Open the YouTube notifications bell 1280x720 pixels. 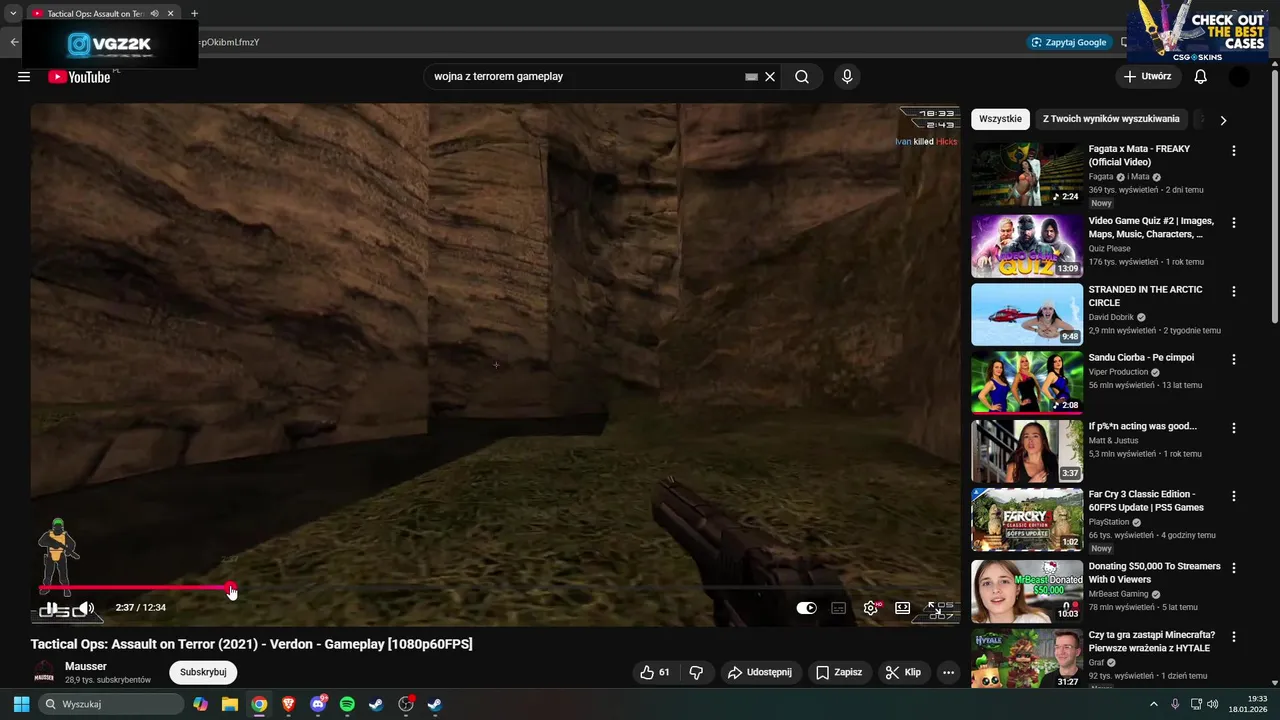[x=1201, y=77]
